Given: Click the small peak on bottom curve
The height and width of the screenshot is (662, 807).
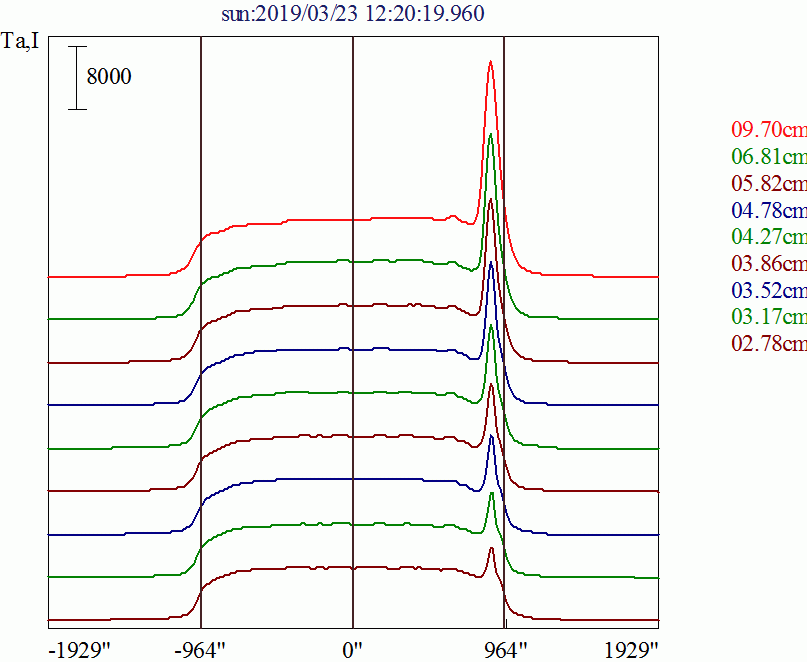Looking at the screenshot, I should coord(491,549).
